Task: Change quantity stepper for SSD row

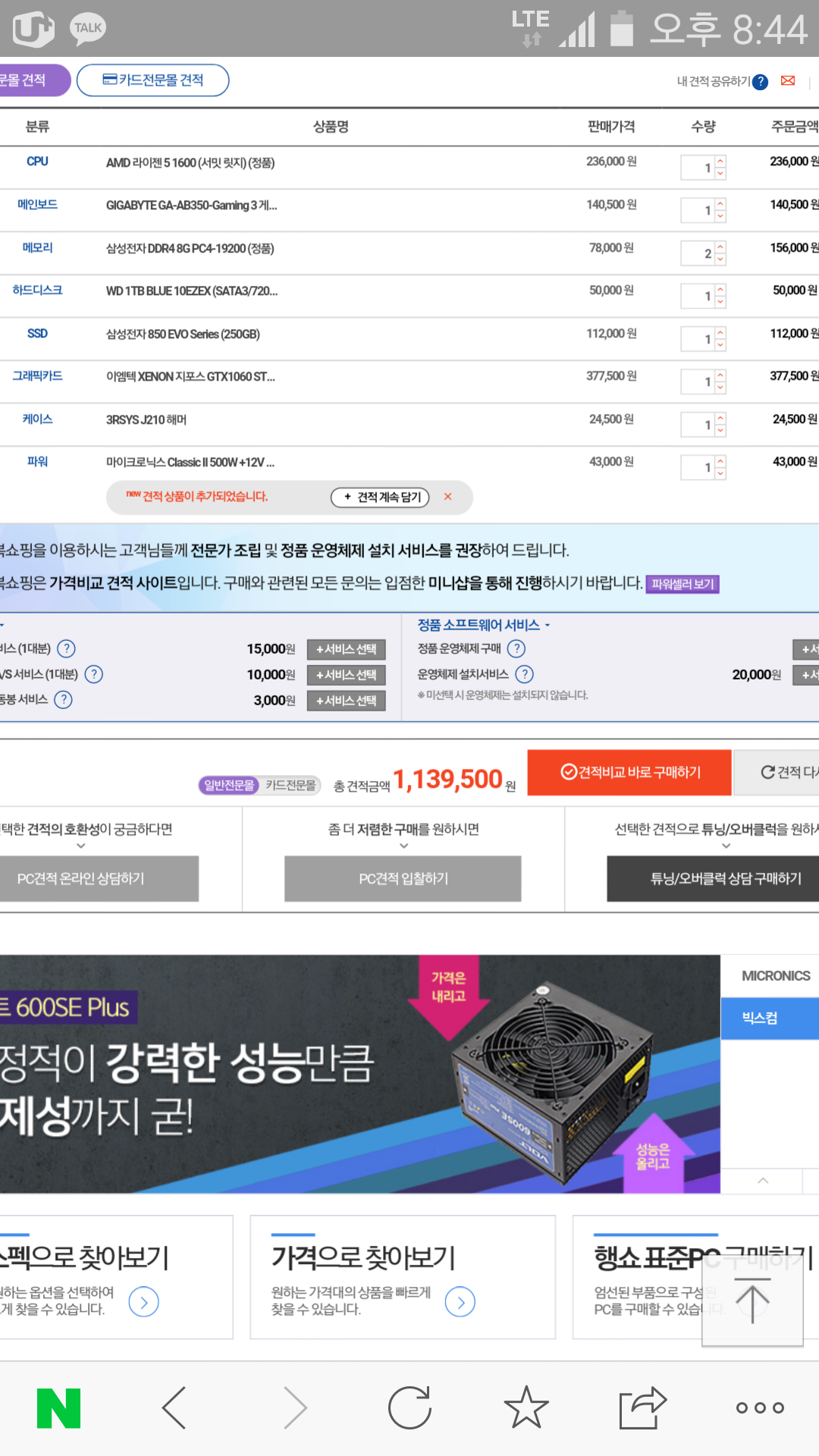Action: (x=720, y=339)
